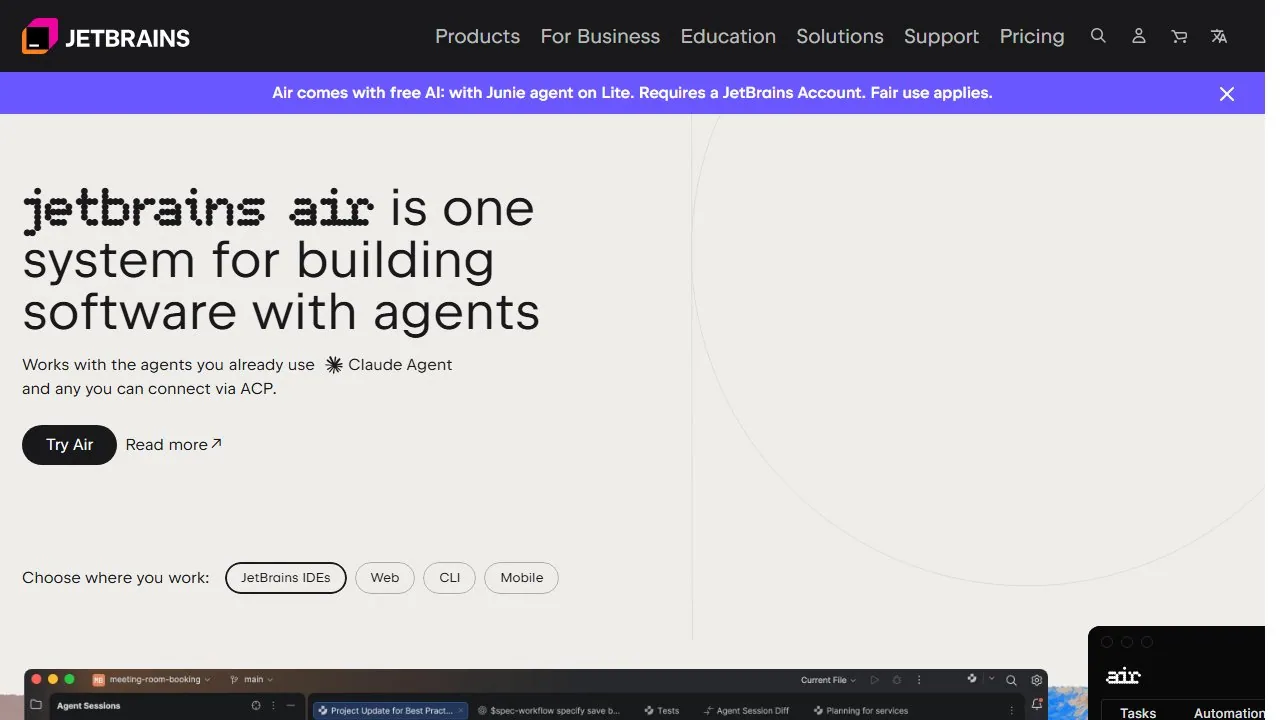1280x720 pixels.
Task: Open the JetBrains account icon
Action: pos(1138,36)
